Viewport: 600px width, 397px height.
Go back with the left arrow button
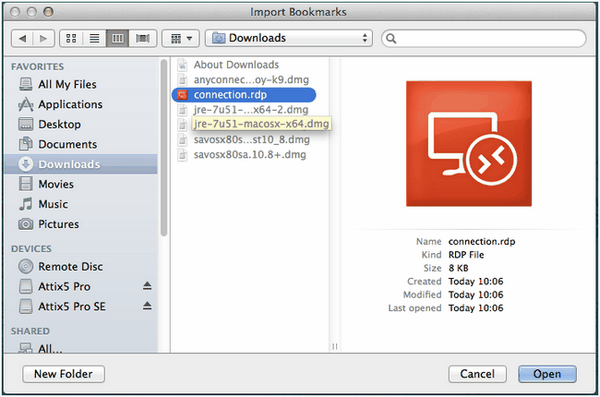point(22,38)
